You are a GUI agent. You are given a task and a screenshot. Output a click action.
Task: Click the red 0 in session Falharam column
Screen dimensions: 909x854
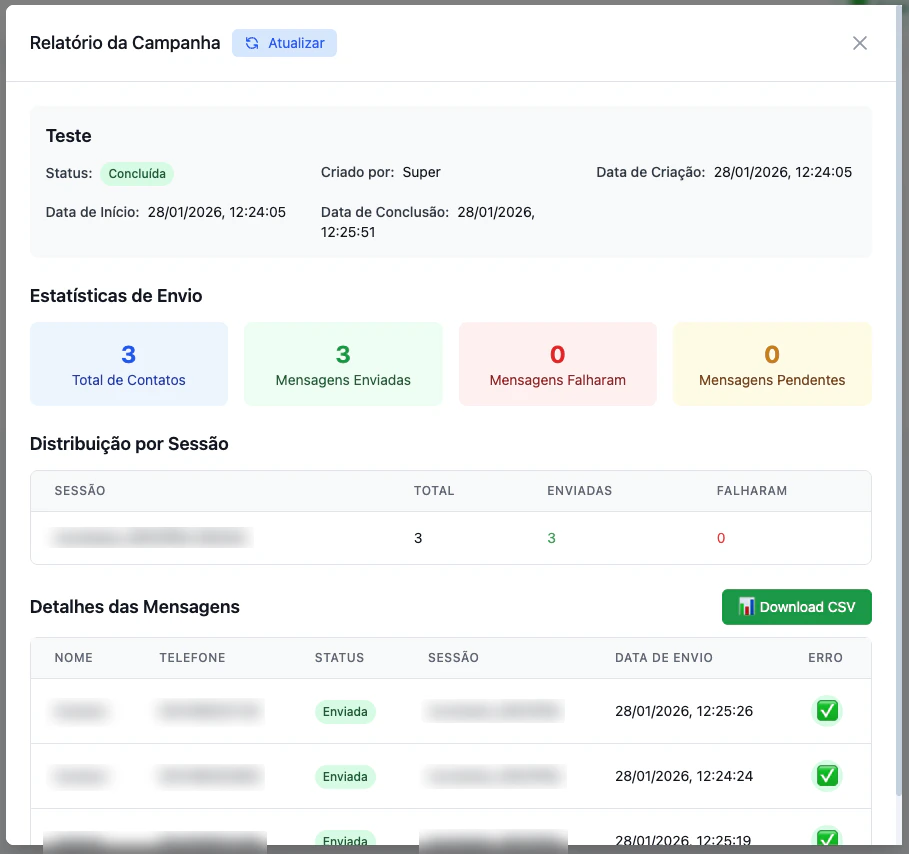pos(721,538)
